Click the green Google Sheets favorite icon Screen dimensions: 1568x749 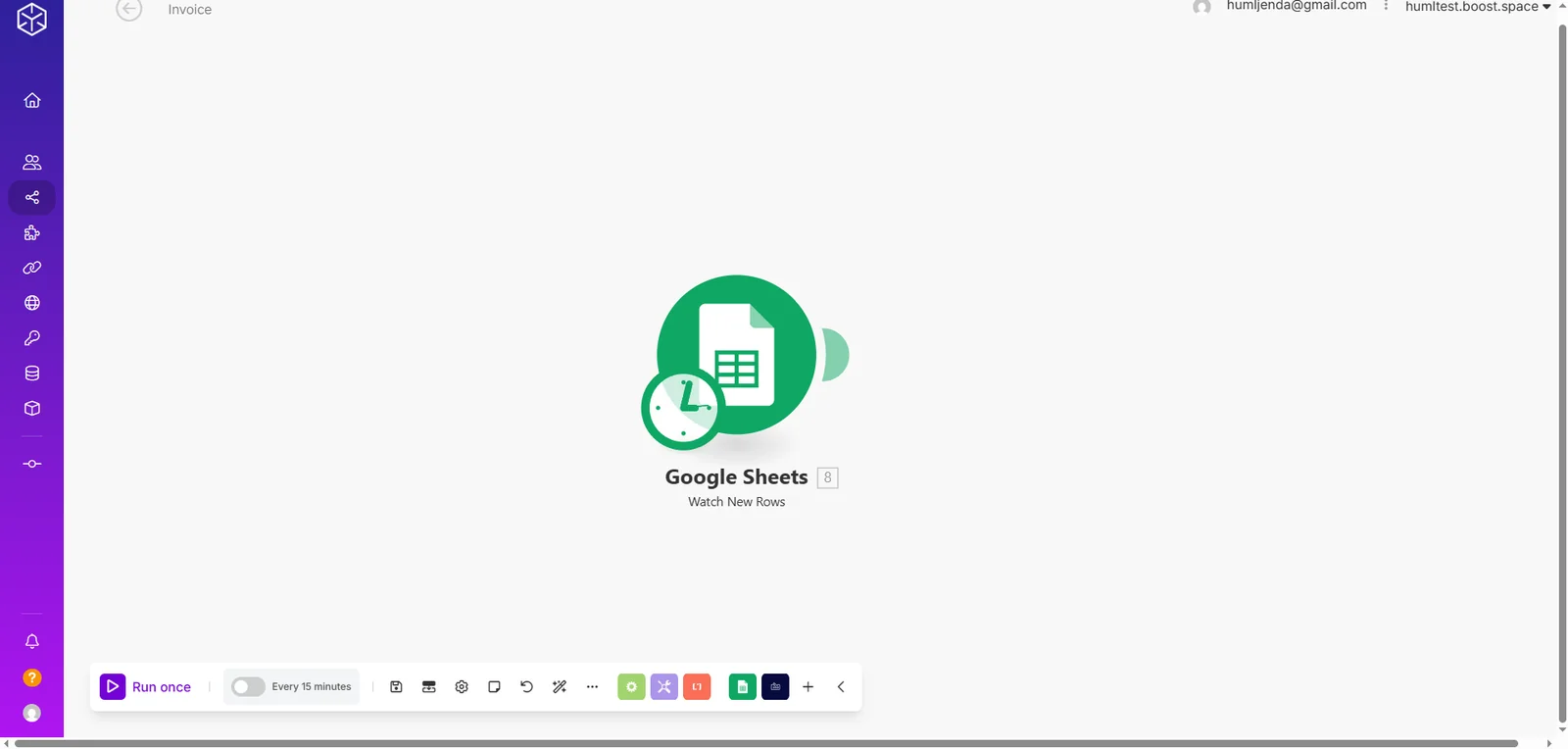(x=743, y=687)
